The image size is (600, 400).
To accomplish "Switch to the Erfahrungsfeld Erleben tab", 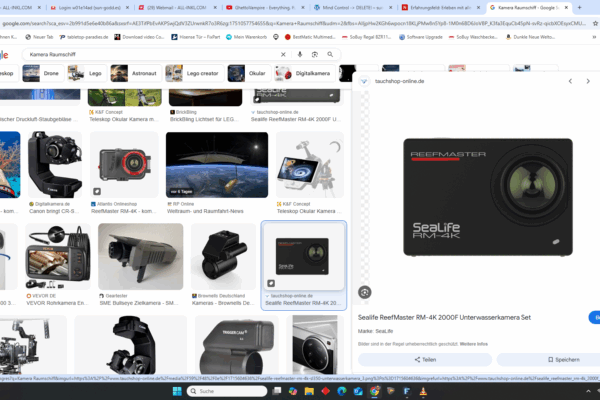I will (x=439, y=7).
